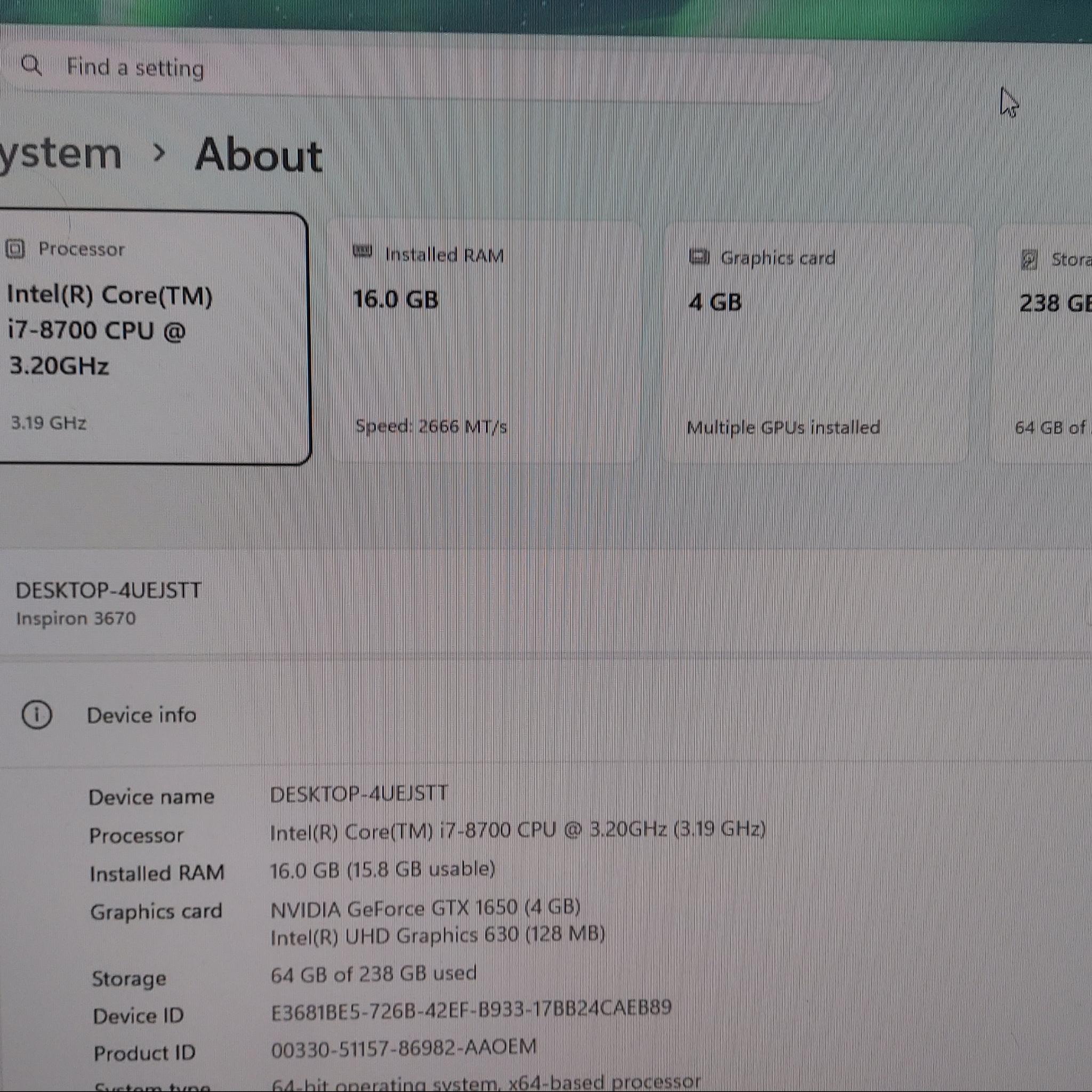
Task: Click the Multiple GPUs installed text
Action: tap(783, 427)
